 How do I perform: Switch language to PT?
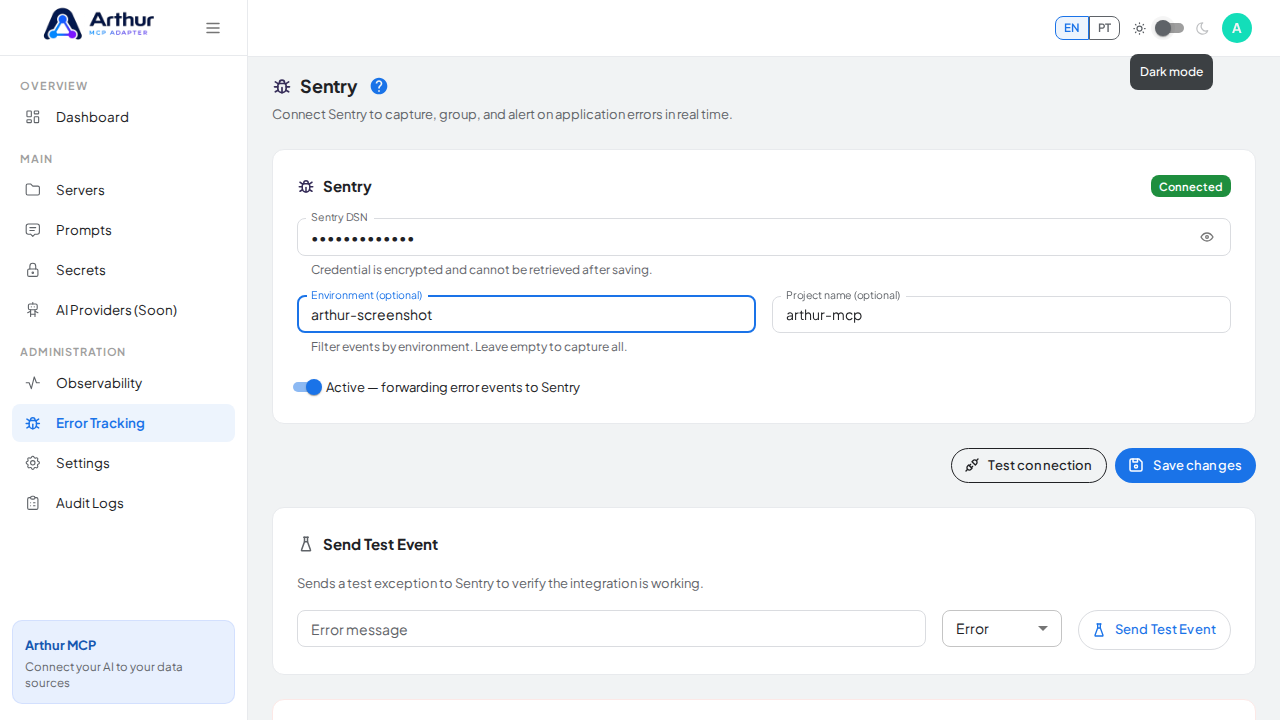point(1104,28)
